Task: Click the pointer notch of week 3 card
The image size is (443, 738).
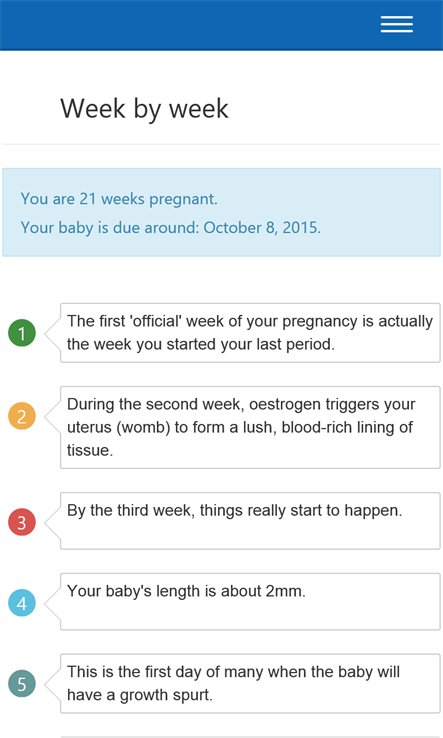Action: click(x=53, y=522)
